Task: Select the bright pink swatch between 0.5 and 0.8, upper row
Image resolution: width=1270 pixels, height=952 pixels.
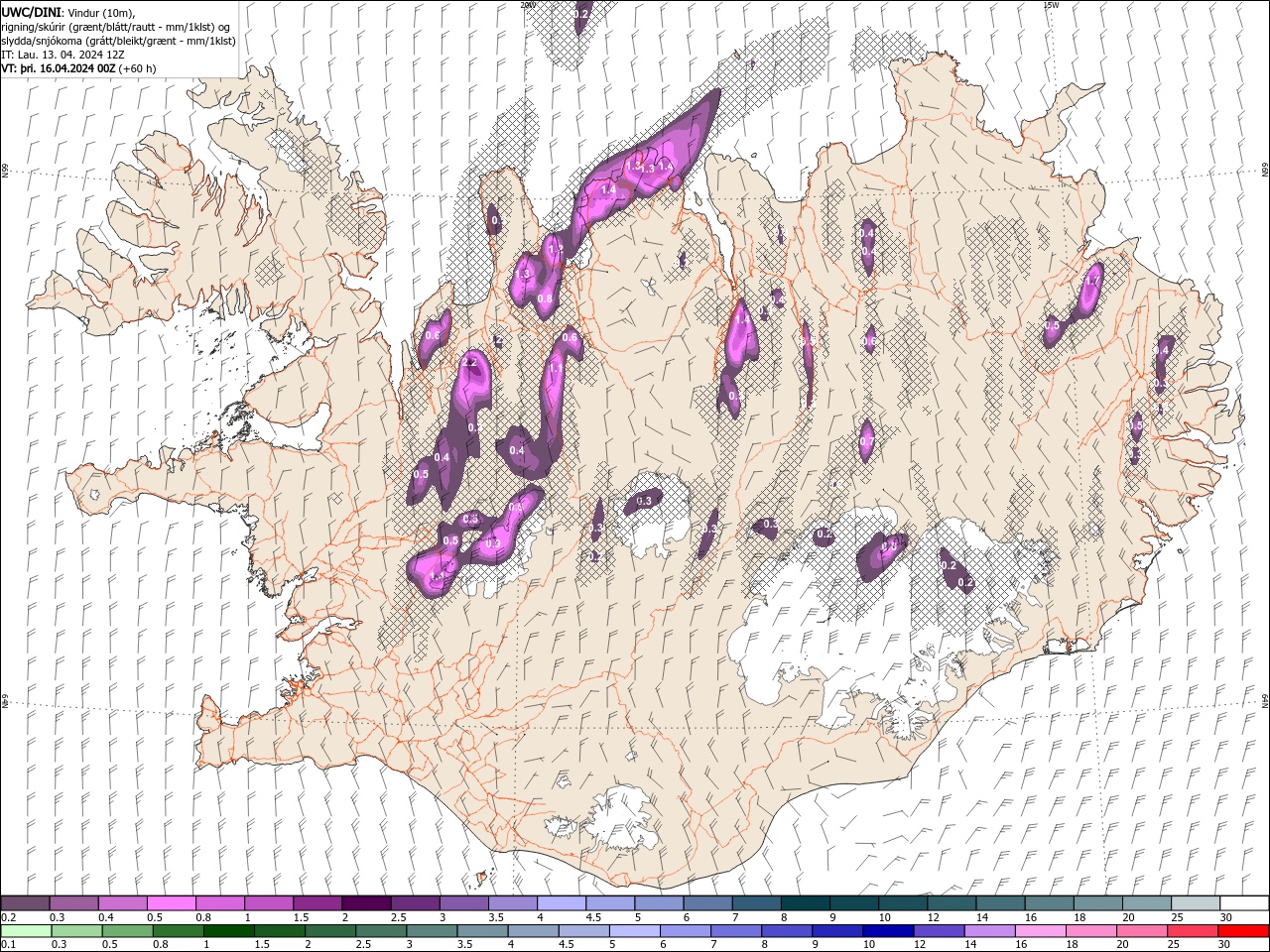Action: (171, 903)
